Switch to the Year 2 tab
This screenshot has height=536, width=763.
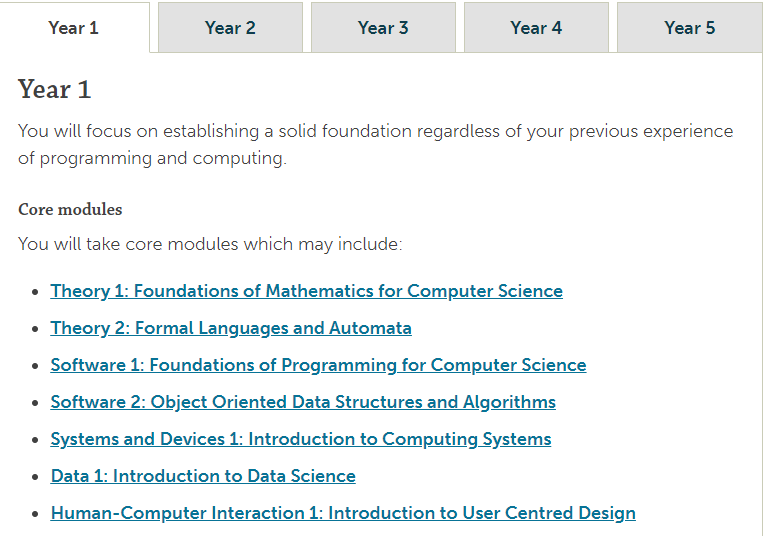coord(230,28)
